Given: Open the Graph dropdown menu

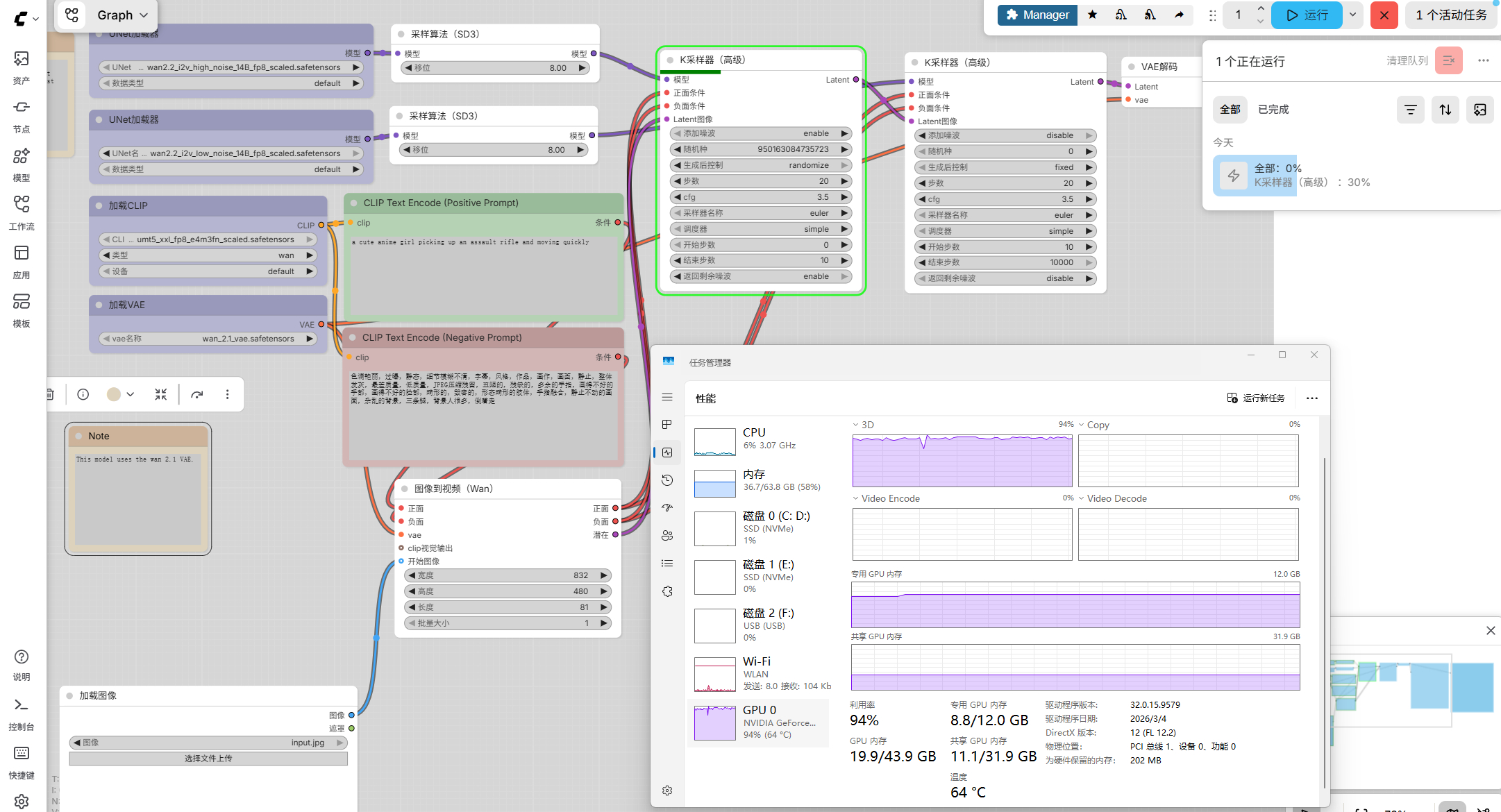Looking at the screenshot, I should click(122, 15).
